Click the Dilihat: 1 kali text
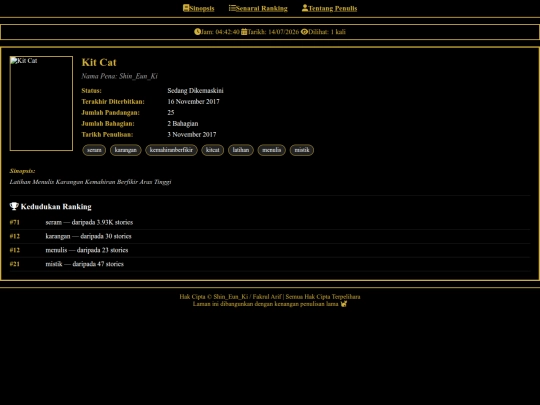 [x=327, y=32]
